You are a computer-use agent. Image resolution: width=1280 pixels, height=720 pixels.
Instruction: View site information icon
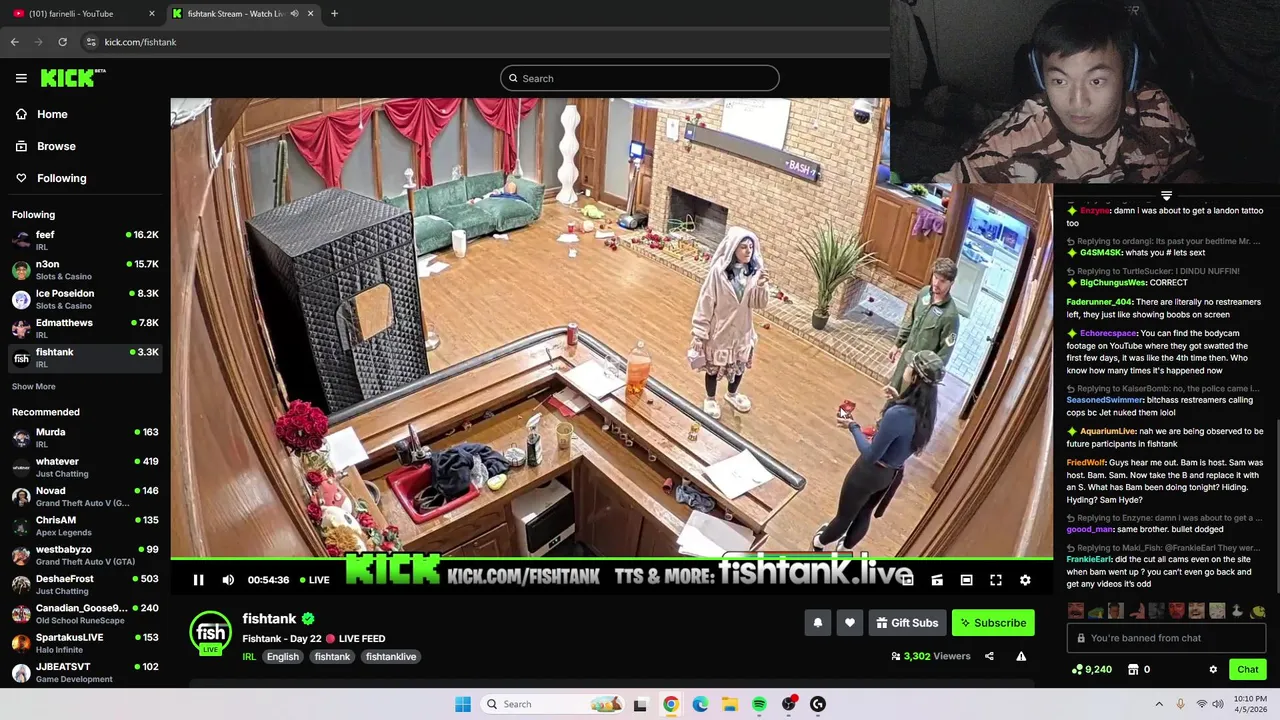click(x=91, y=42)
